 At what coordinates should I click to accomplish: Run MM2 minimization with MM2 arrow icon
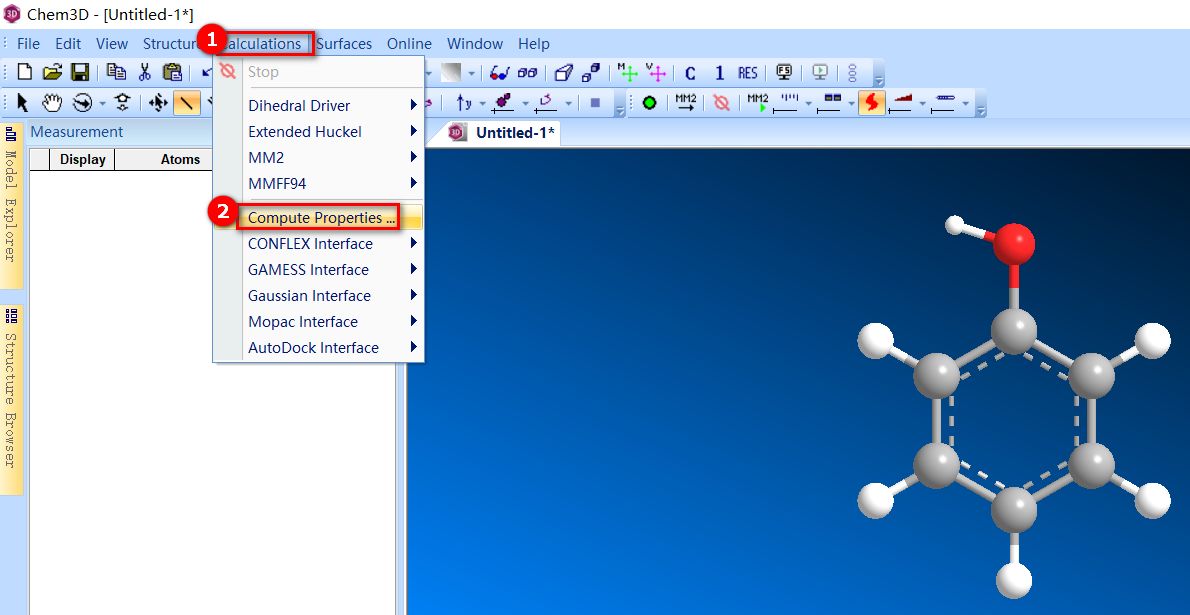click(x=685, y=102)
